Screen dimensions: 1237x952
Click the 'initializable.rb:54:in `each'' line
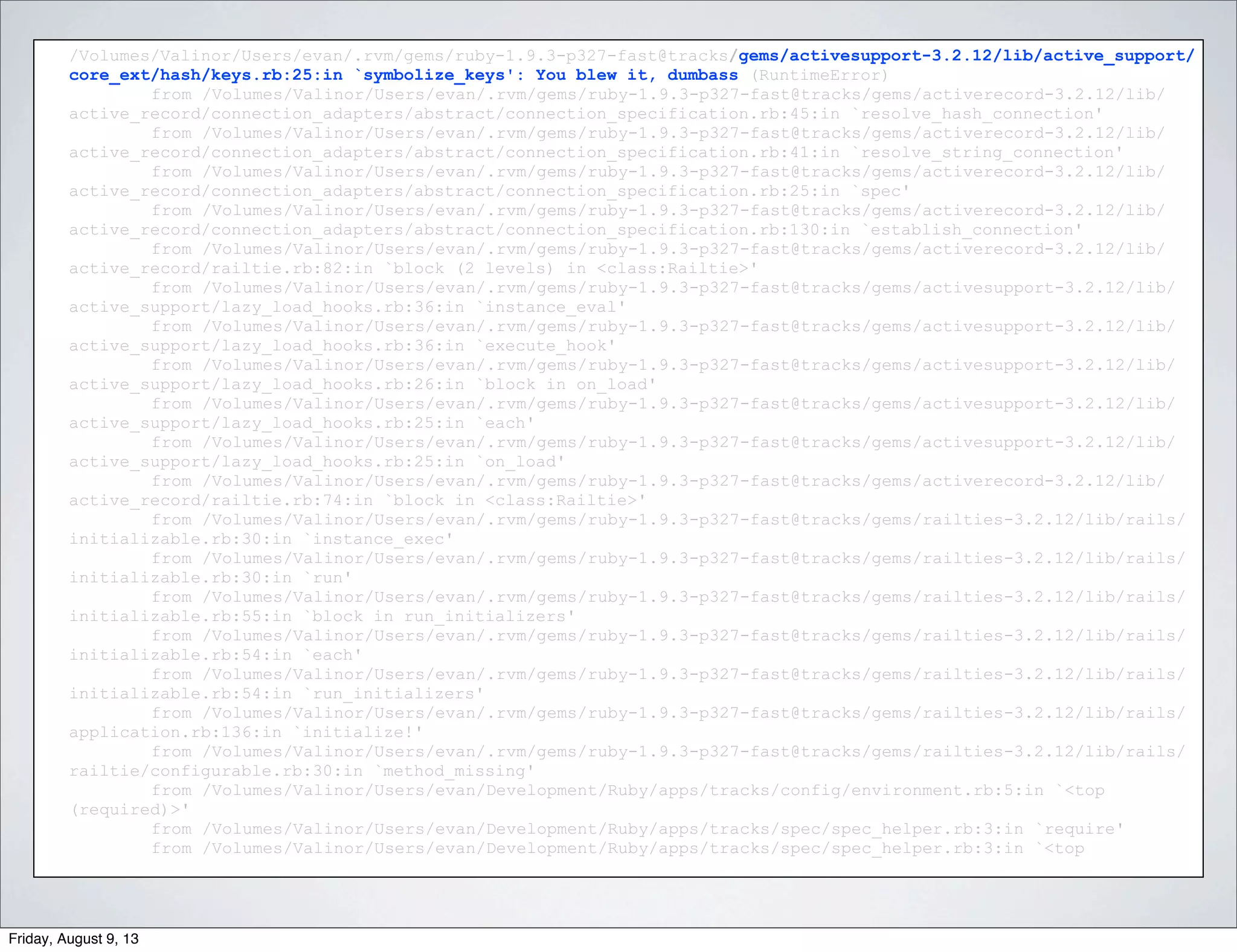click(x=215, y=655)
